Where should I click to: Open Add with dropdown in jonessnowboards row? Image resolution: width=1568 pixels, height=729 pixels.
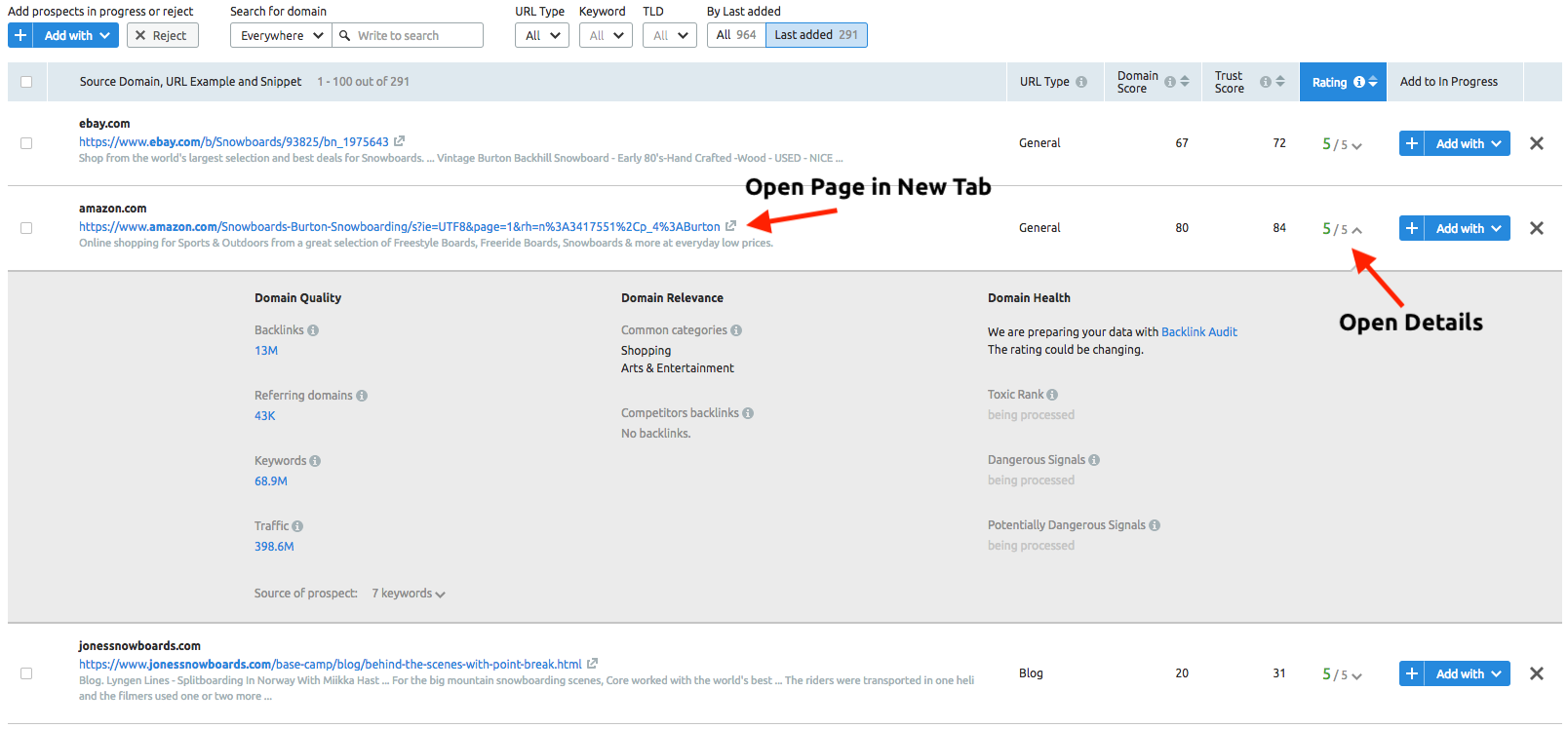1468,673
